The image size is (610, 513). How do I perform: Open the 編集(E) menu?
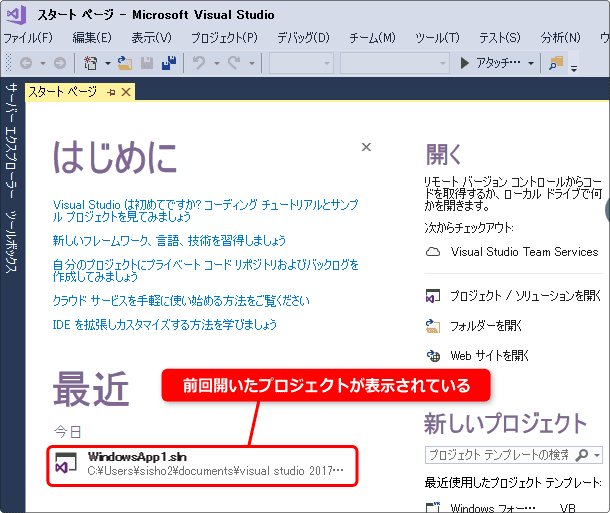(x=92, y=38)
